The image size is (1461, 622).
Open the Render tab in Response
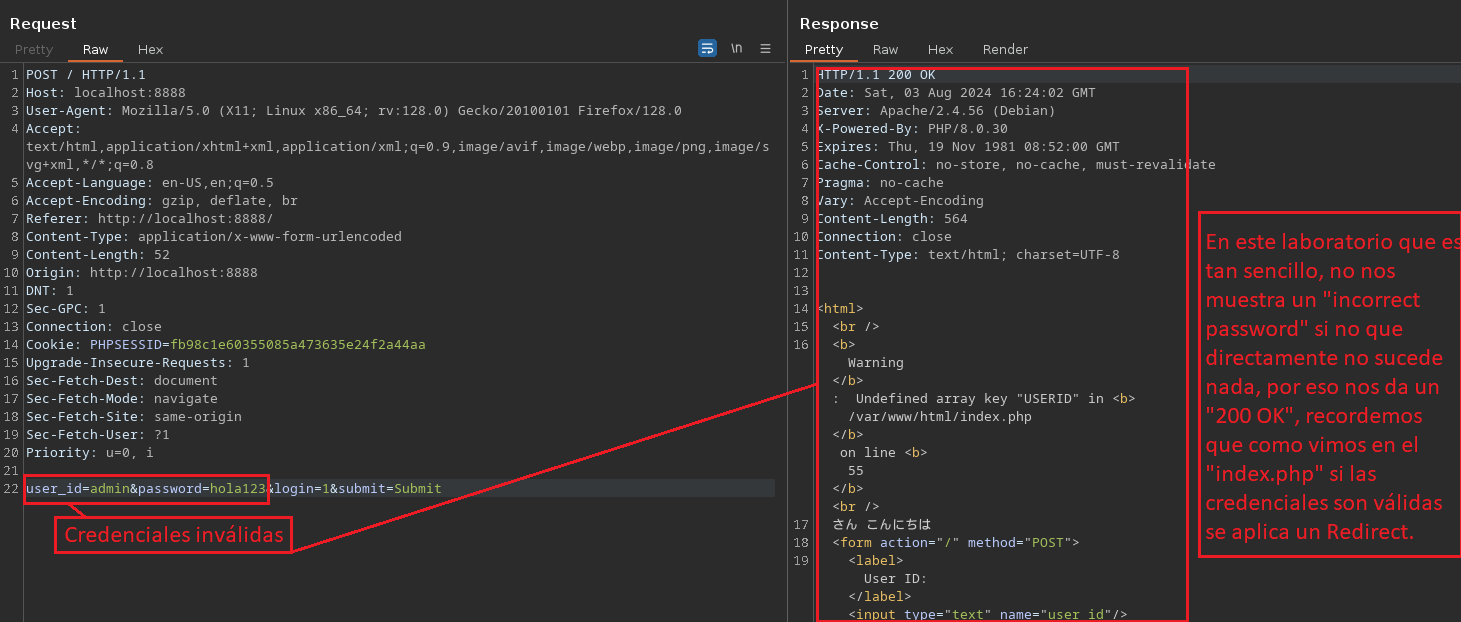(1005, 49)
